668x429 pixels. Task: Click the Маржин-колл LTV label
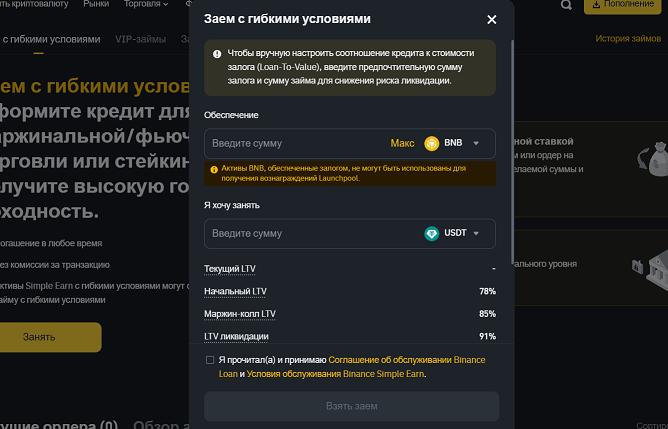pyautogui.click(x=240, y=314)
